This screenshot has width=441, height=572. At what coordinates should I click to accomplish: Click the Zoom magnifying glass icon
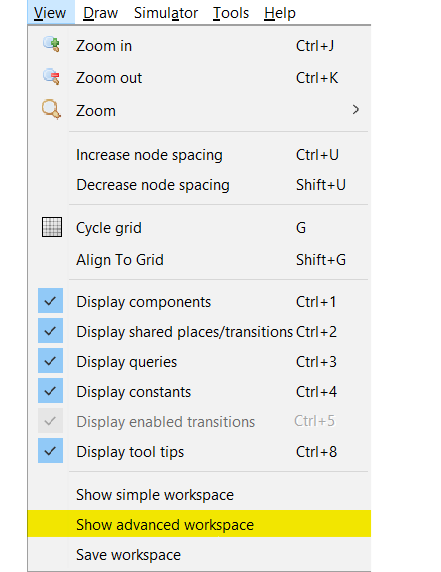[x=51, y=109]
